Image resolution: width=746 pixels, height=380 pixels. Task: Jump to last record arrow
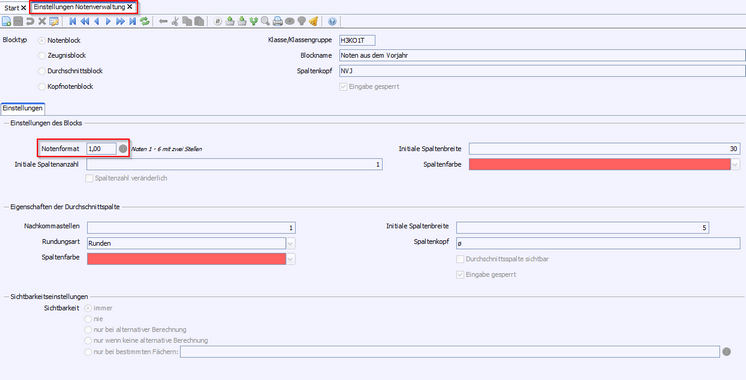pos(133,21)
